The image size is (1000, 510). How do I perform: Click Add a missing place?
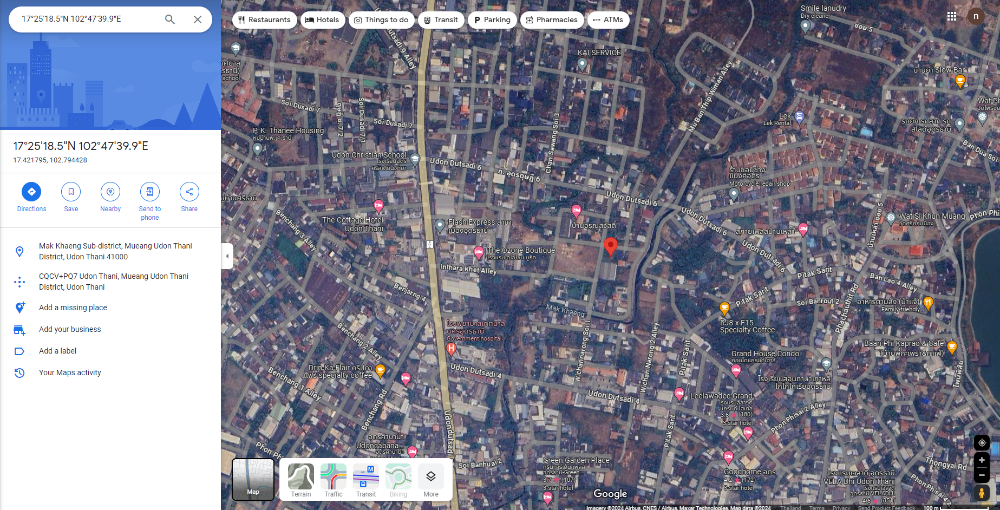[73, 308]
